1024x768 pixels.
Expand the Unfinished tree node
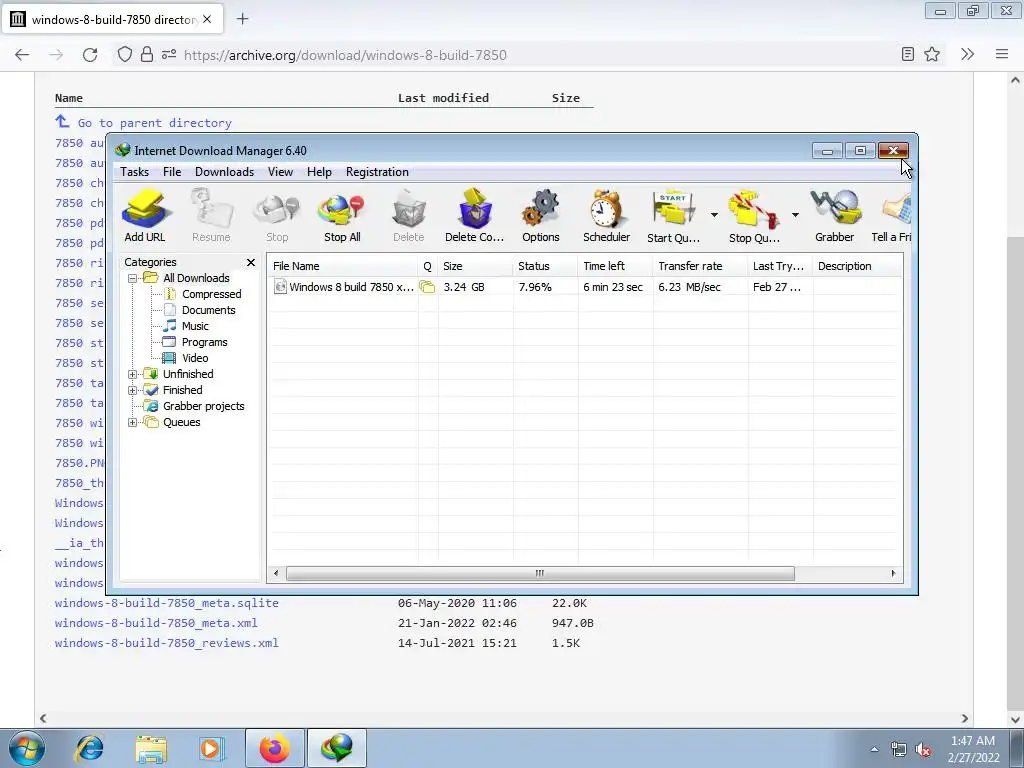coord(133,374)
